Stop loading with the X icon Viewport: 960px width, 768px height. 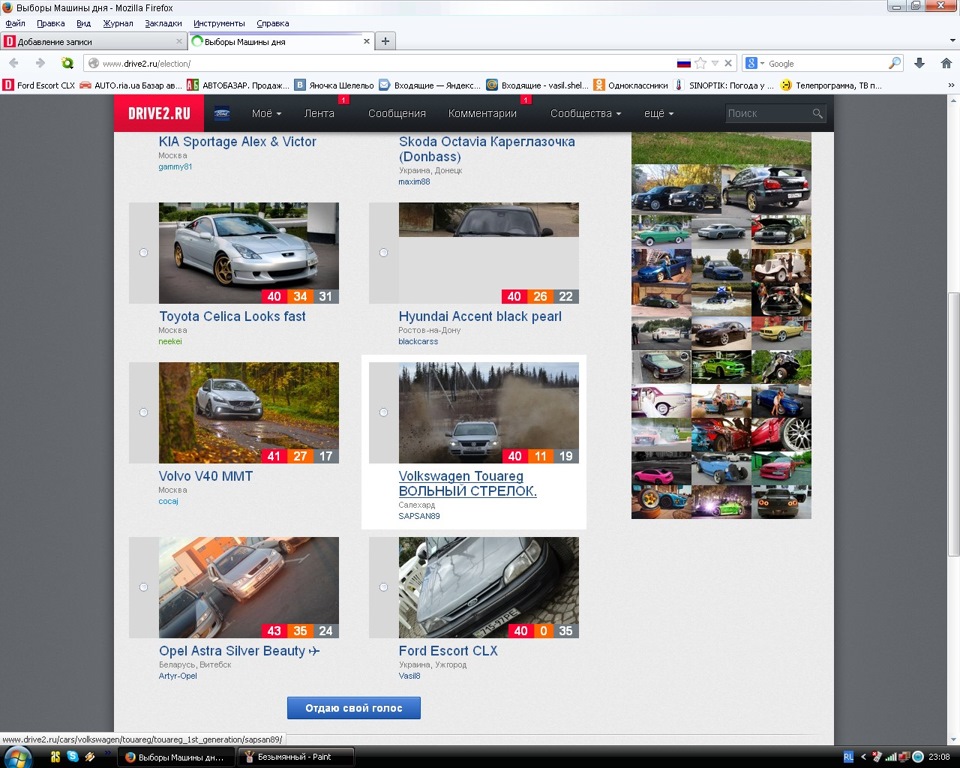728,63
